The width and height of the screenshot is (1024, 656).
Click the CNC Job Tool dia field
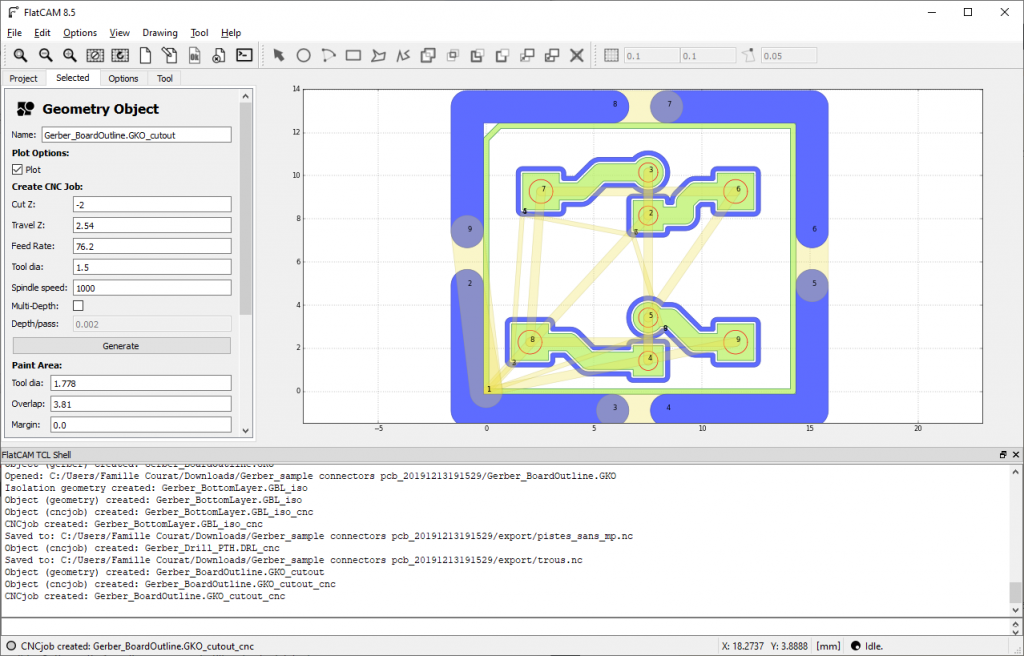point(152,267)
